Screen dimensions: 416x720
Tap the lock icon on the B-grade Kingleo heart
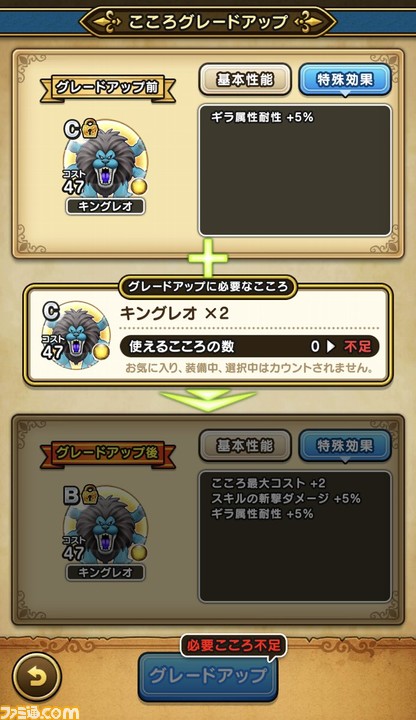[90, 494]
